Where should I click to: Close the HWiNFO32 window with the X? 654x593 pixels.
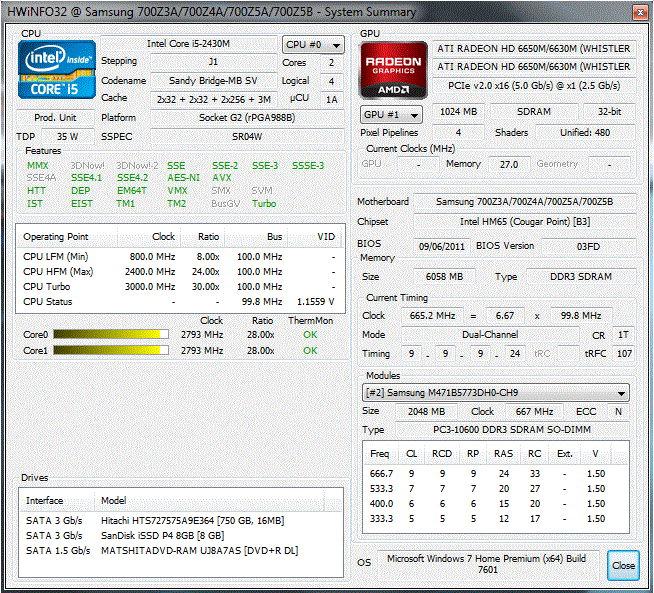pos(640,13)
